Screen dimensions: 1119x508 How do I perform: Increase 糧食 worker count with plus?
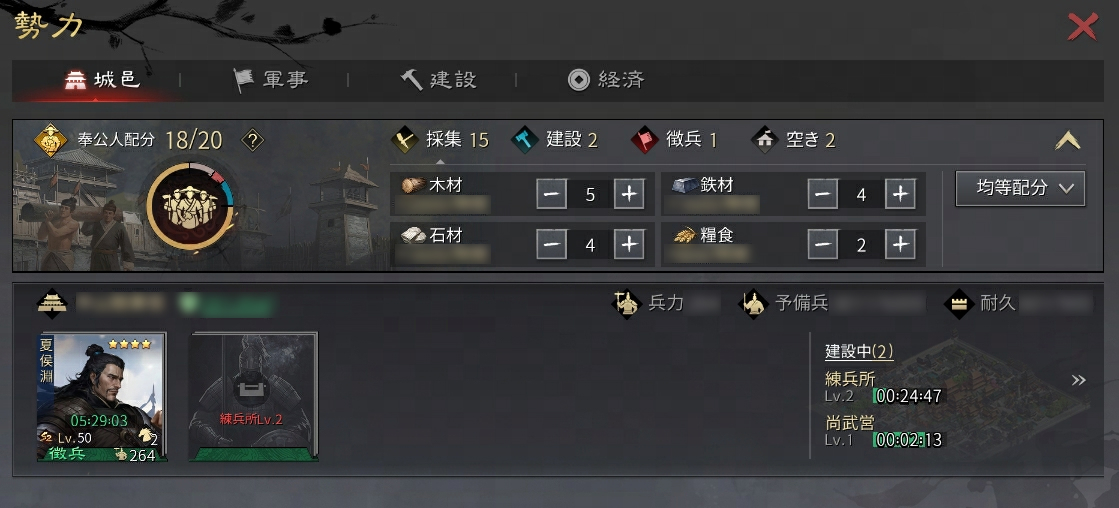901,245
